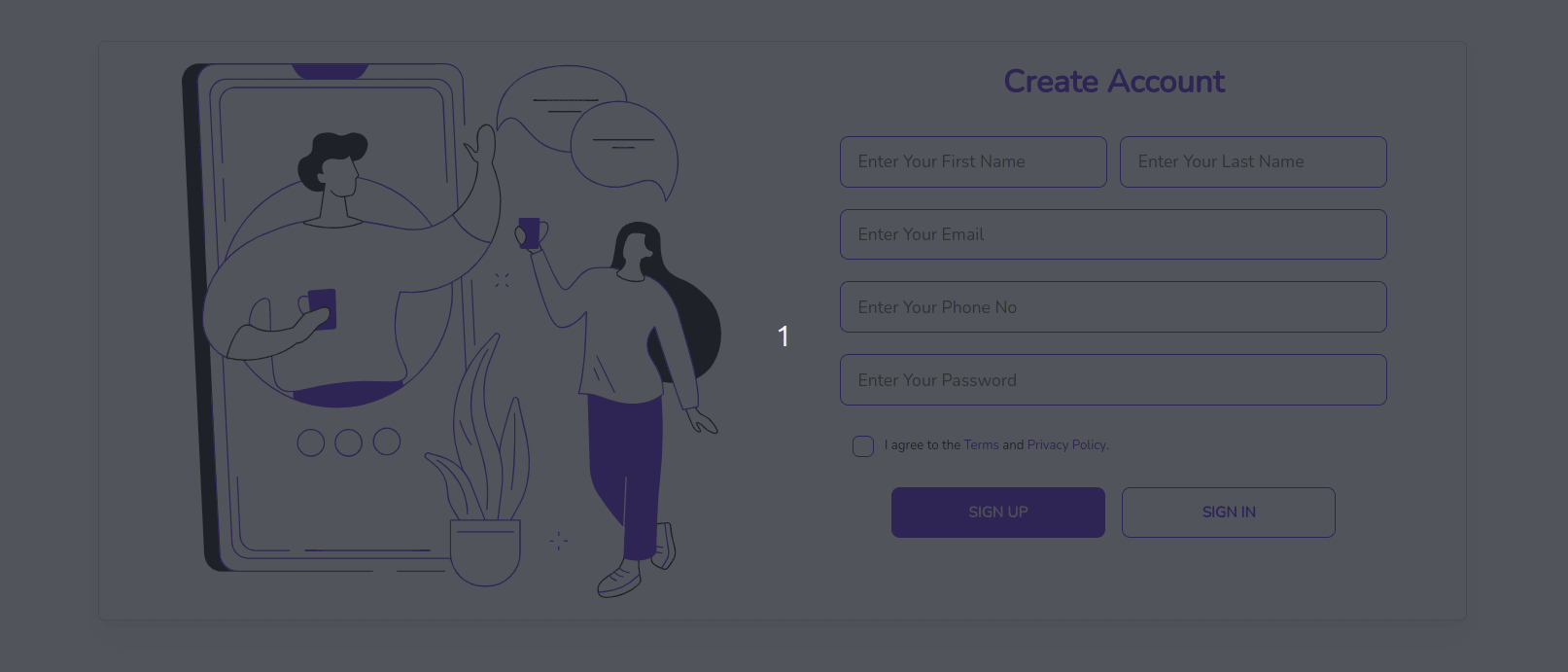
Task: Focus the Enter Your Last Name field
Action: [x=1253, y=161]
